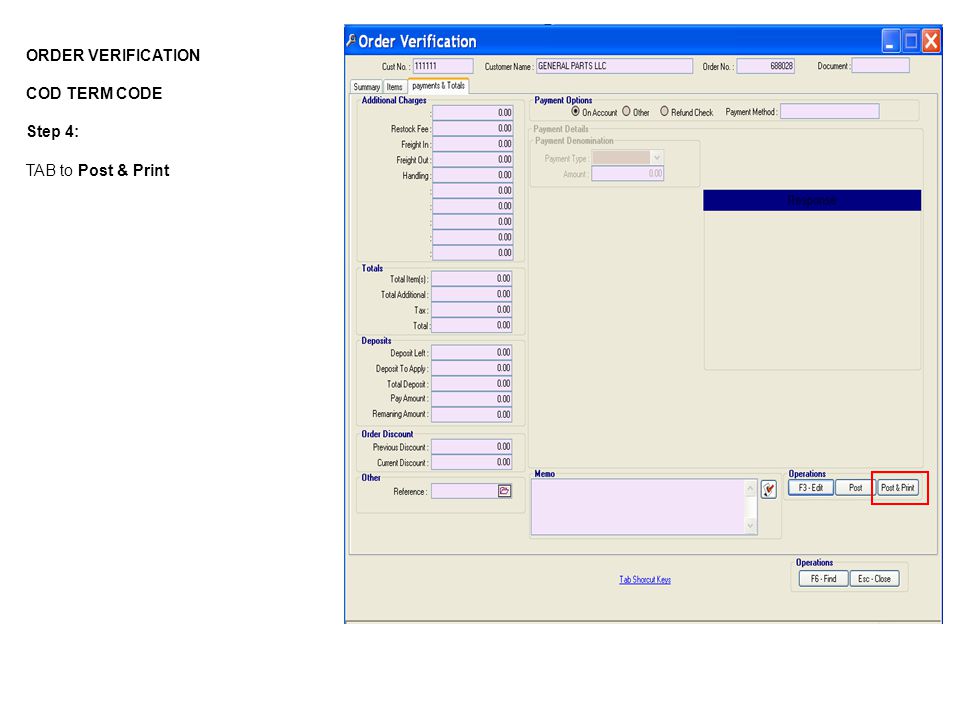Click the Total Deposit field
The image size is (960, 720).
471,384
